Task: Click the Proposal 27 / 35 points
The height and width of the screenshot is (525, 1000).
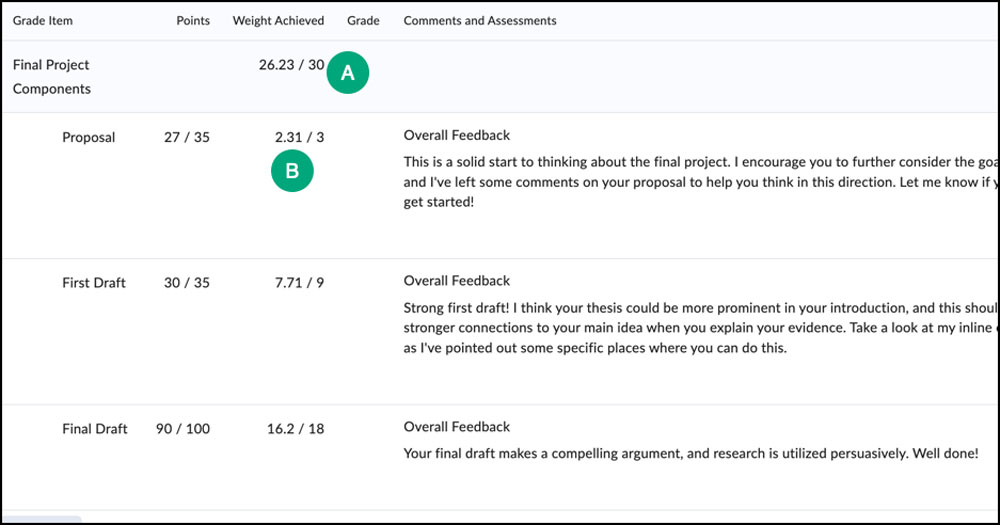Action: [187, 138]
